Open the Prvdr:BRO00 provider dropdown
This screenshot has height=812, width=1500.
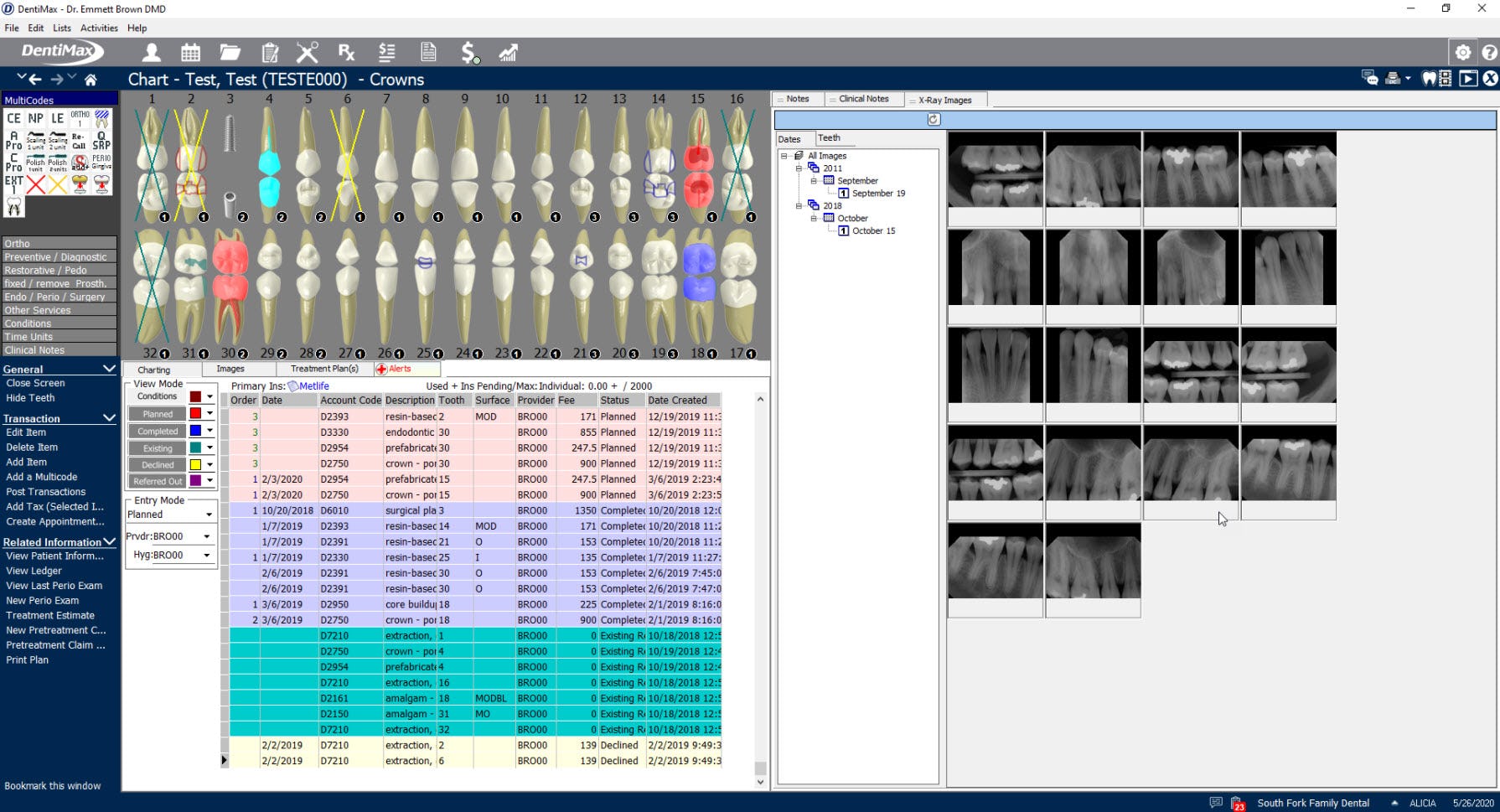coord(206,535)
